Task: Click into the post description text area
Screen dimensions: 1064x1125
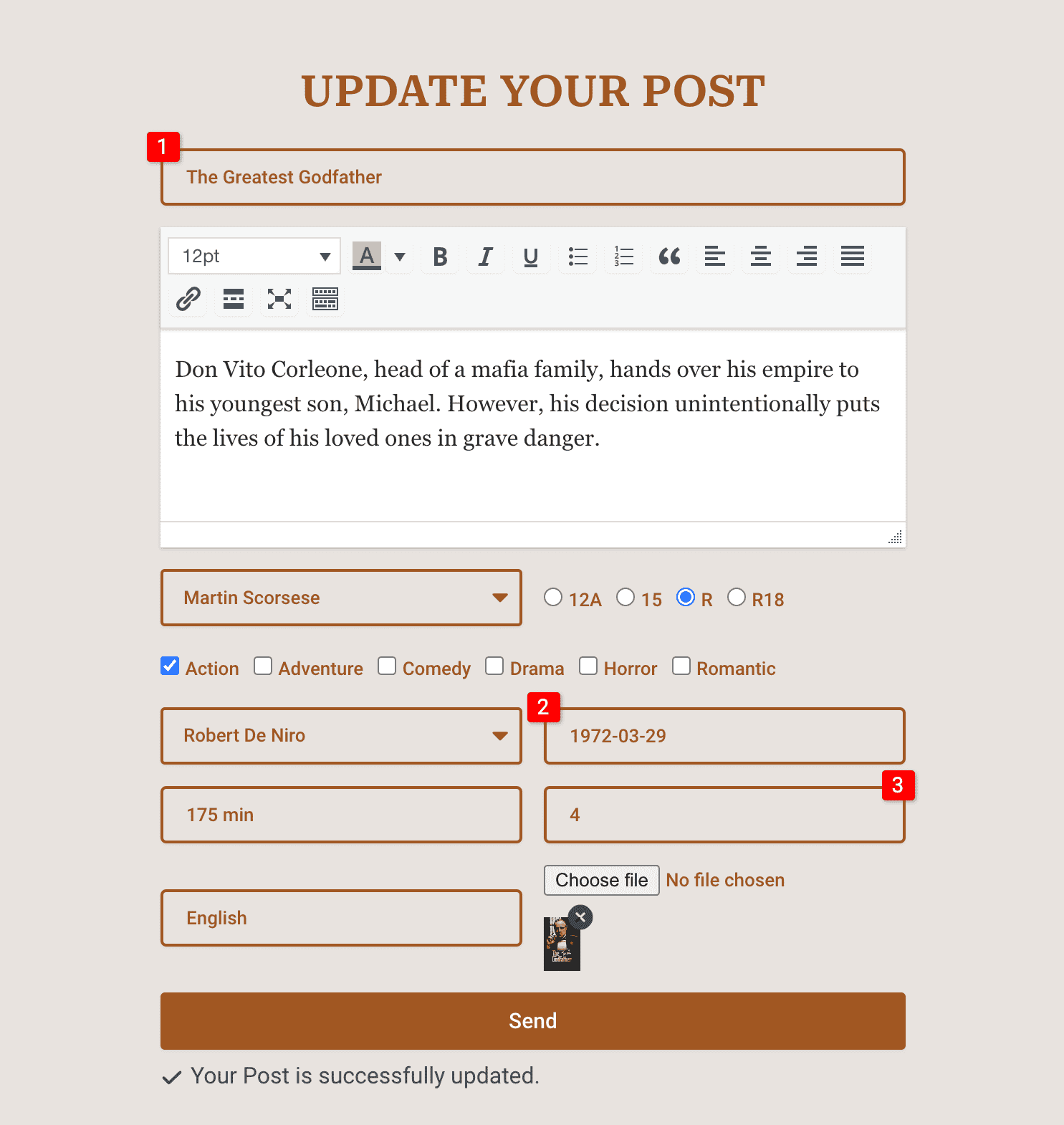Action: click(533, 426)
